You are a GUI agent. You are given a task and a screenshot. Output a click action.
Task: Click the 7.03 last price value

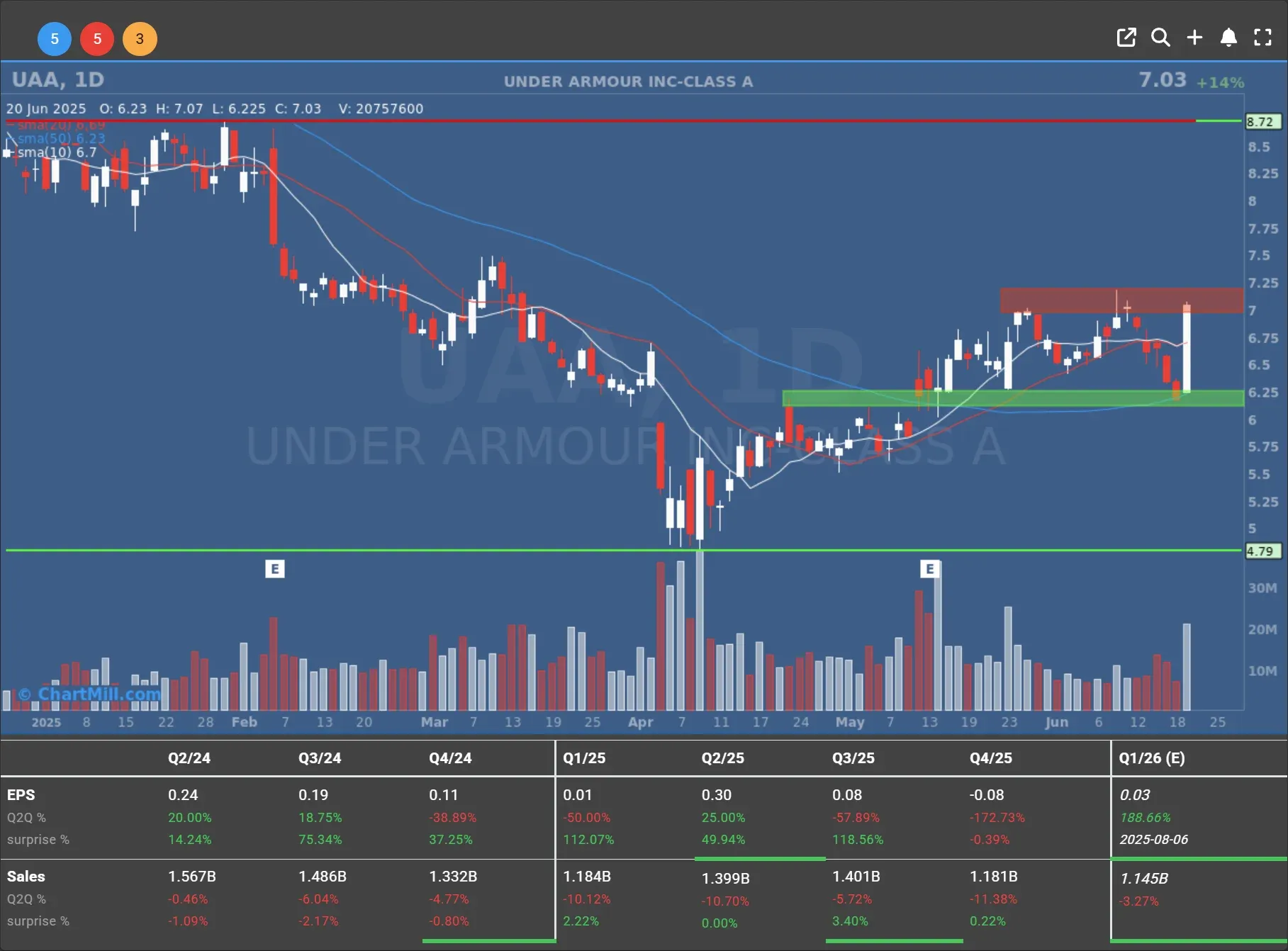(1163, 79)
